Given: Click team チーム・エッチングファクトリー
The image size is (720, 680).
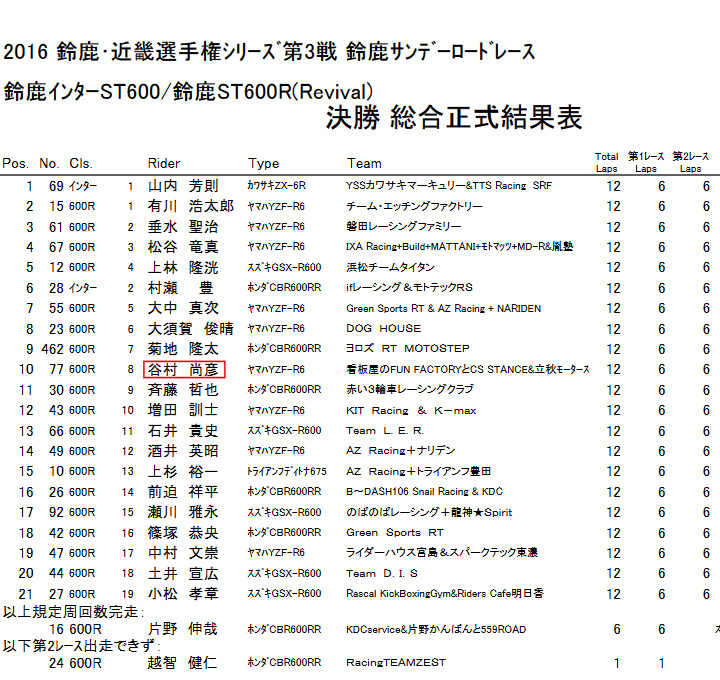Looking at the screenshot, I should tap(414, 206).
